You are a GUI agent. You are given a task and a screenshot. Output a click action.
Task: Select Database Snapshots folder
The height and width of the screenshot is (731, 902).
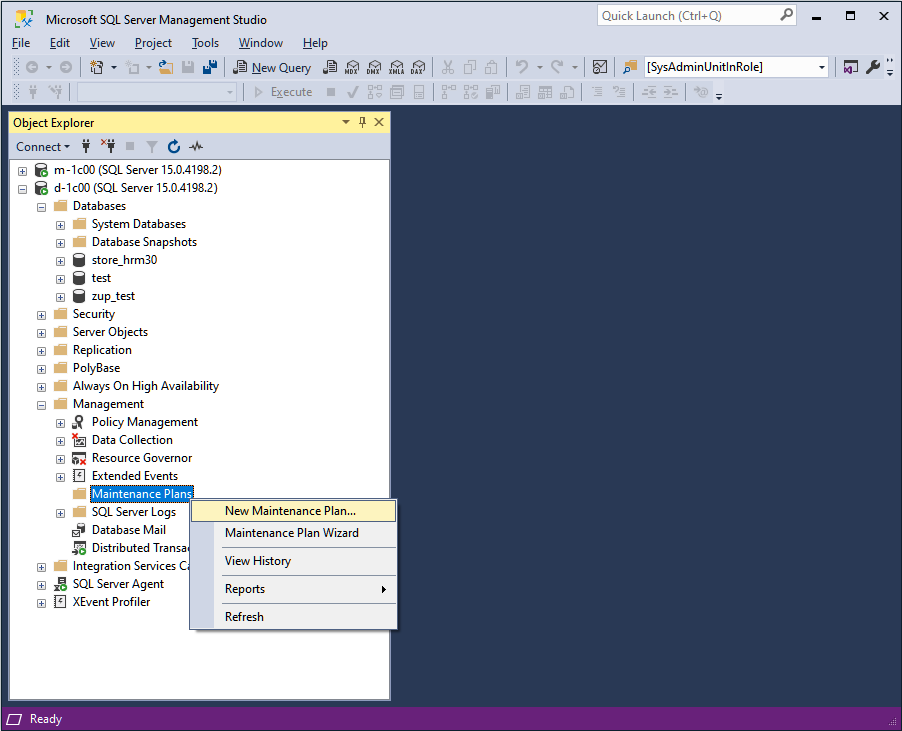[144, 242]
